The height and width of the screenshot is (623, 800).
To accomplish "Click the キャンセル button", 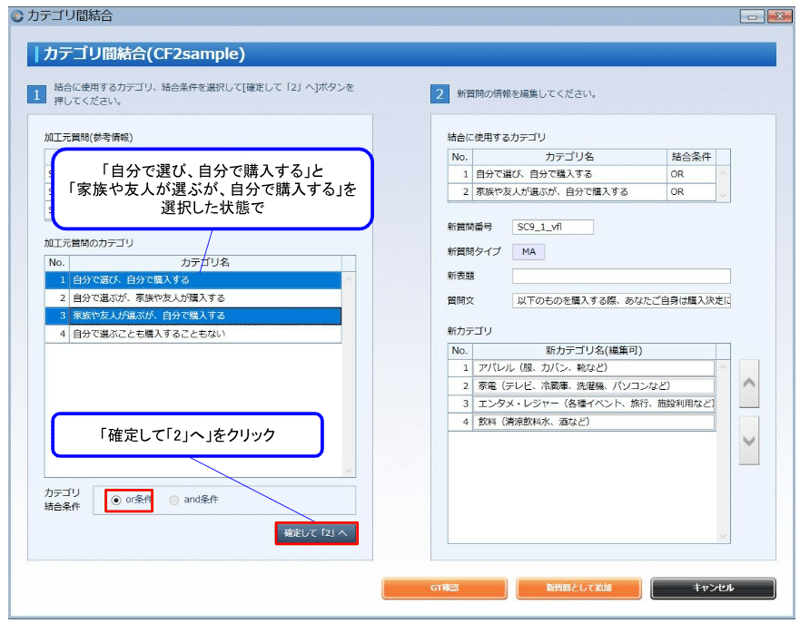I will point(712,588).
